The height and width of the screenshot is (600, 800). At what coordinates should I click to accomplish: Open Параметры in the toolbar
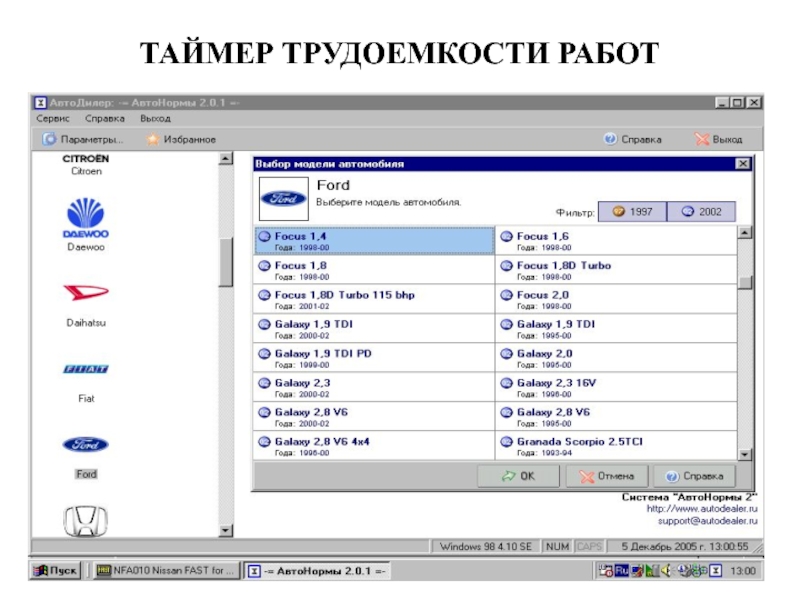pyautogui.click(x=83, y=139)
